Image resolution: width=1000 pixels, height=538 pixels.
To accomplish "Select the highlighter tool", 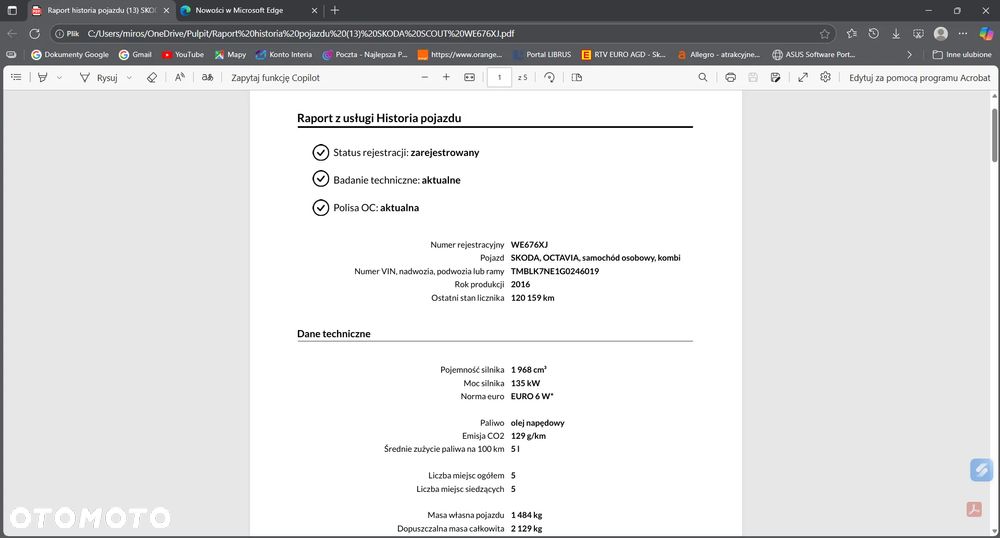I will tap(43, 77).
